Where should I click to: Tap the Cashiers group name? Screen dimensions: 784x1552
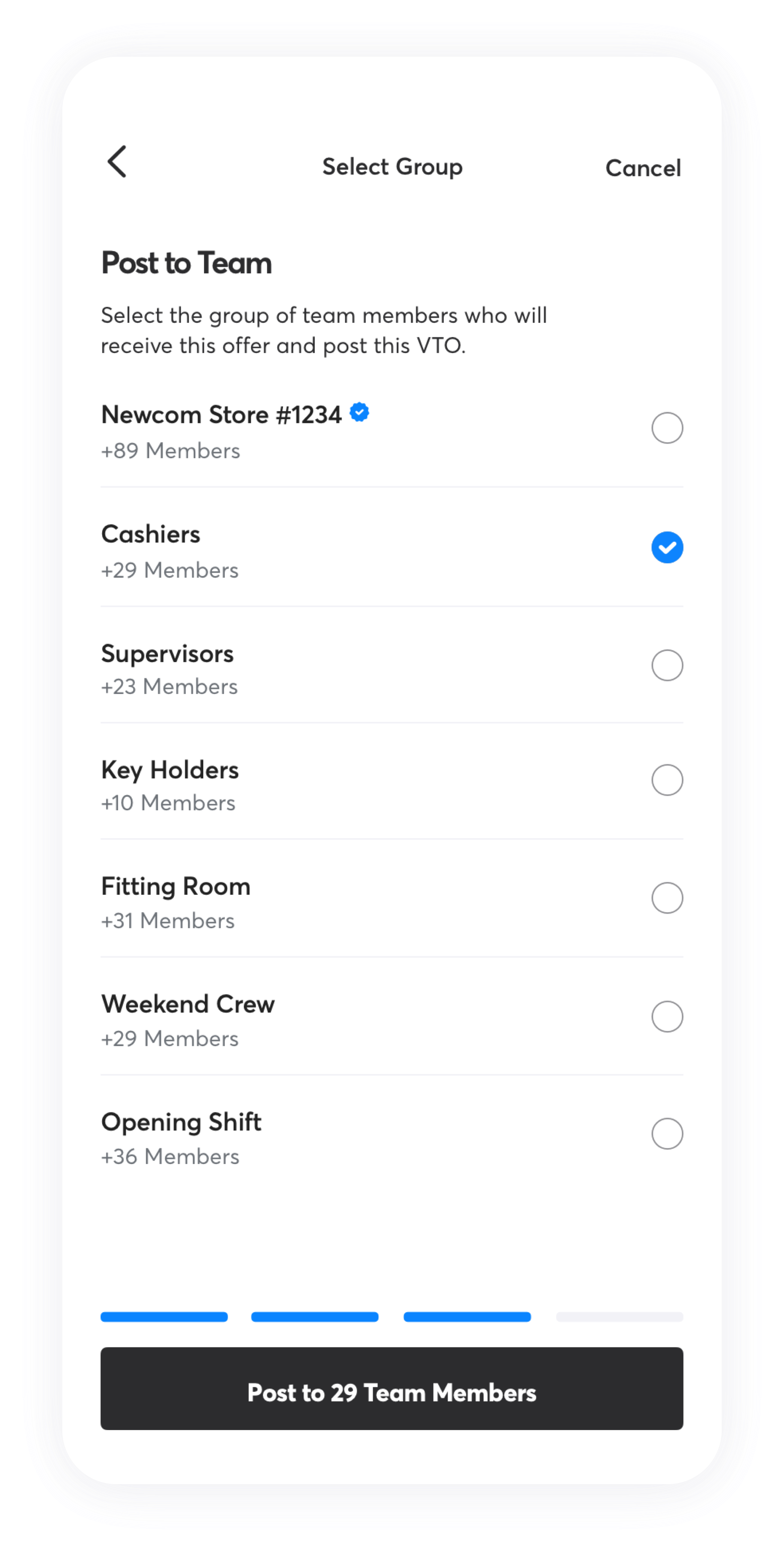point(151,535)
